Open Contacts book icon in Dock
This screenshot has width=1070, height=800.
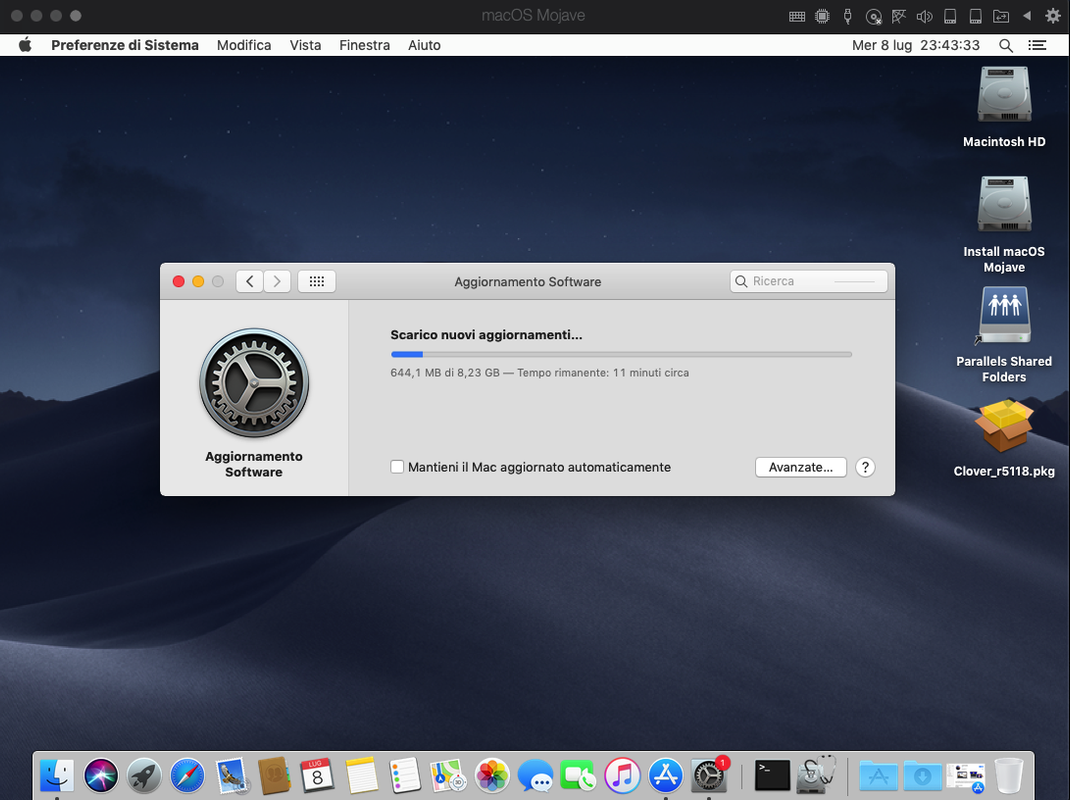click(x=274, y=776)
